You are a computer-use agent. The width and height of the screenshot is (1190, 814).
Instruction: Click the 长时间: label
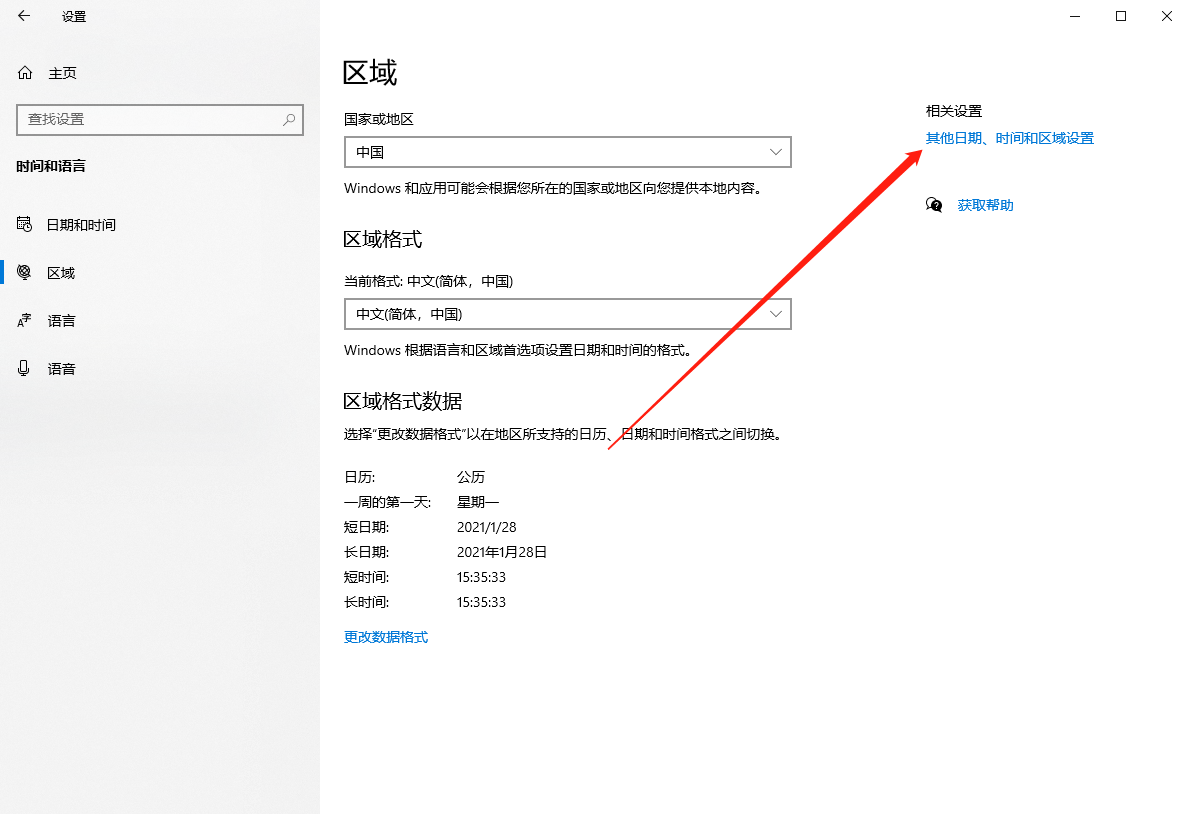tap(367, 602)
